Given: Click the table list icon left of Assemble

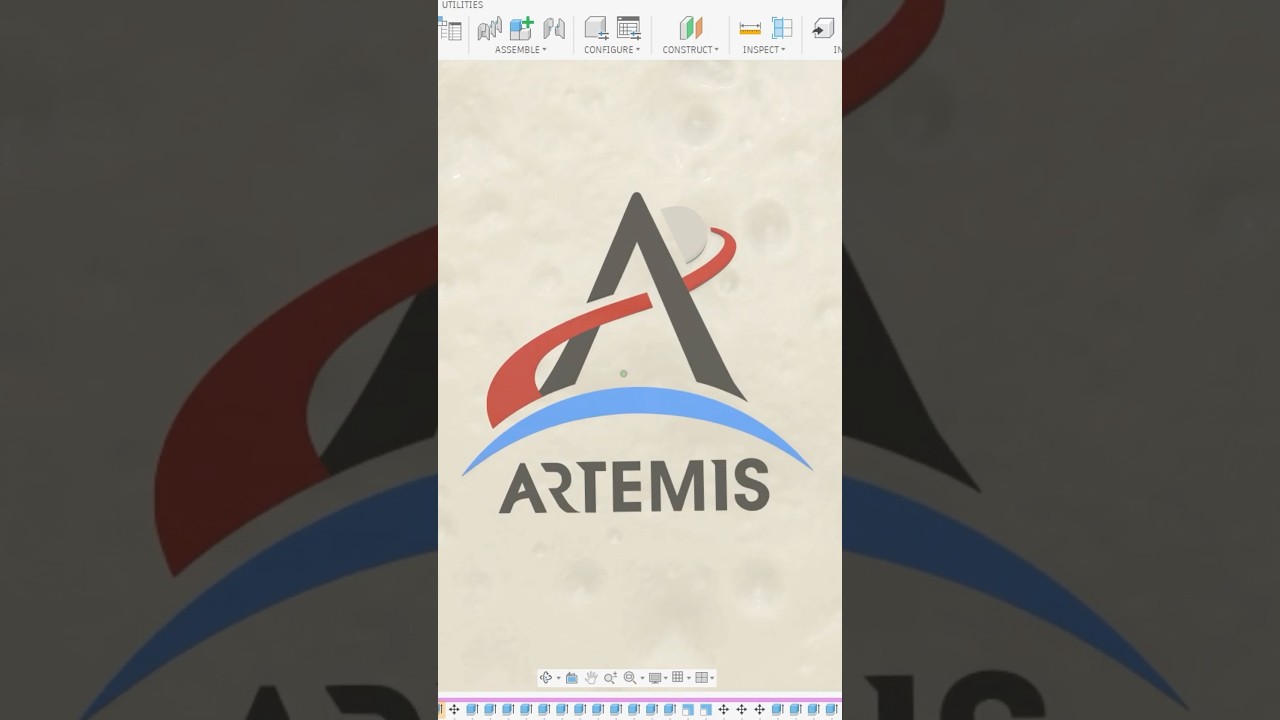Looking at the screenshot, I should pyautogui.click(x=450, y=29).
